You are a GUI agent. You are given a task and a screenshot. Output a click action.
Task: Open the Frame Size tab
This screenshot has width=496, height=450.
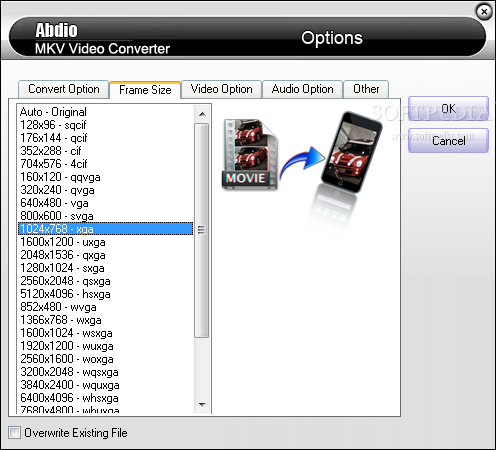point(145,90)
